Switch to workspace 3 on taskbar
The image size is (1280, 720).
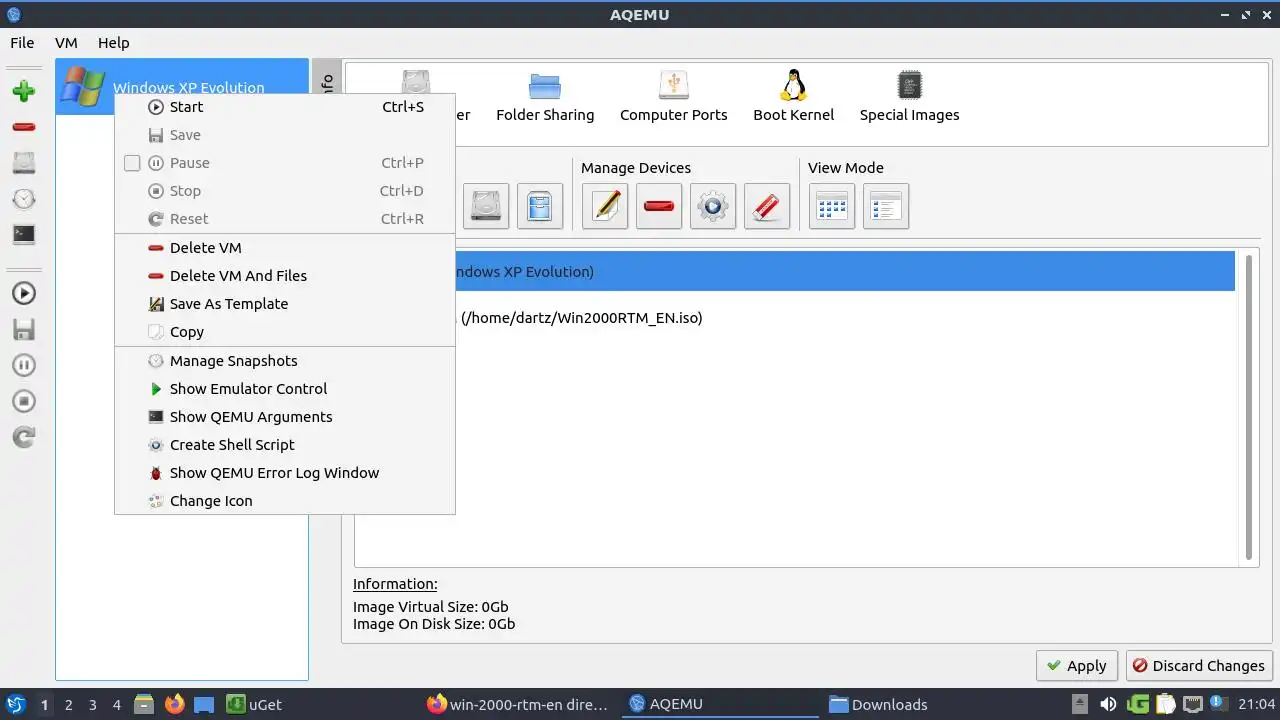[x=92, y=705]
